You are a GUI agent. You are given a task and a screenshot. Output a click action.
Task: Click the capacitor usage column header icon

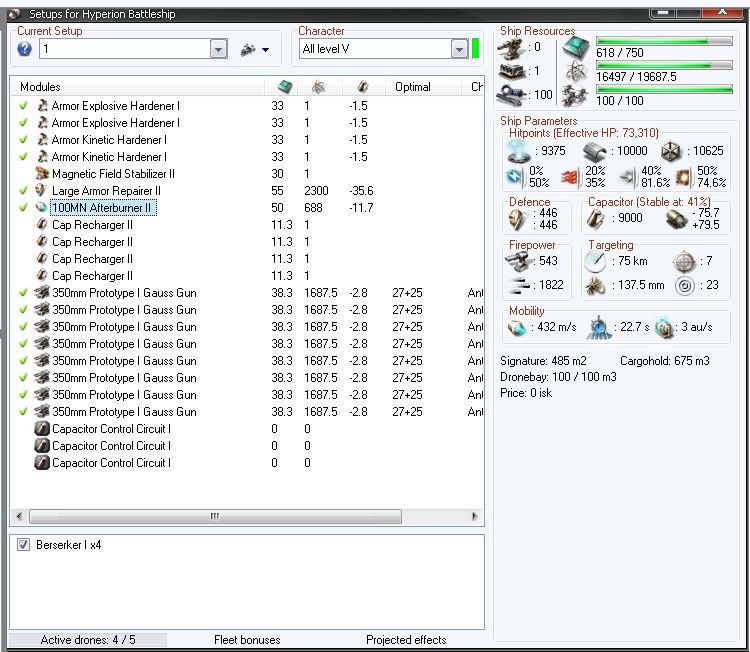click(x=363, y=87)
